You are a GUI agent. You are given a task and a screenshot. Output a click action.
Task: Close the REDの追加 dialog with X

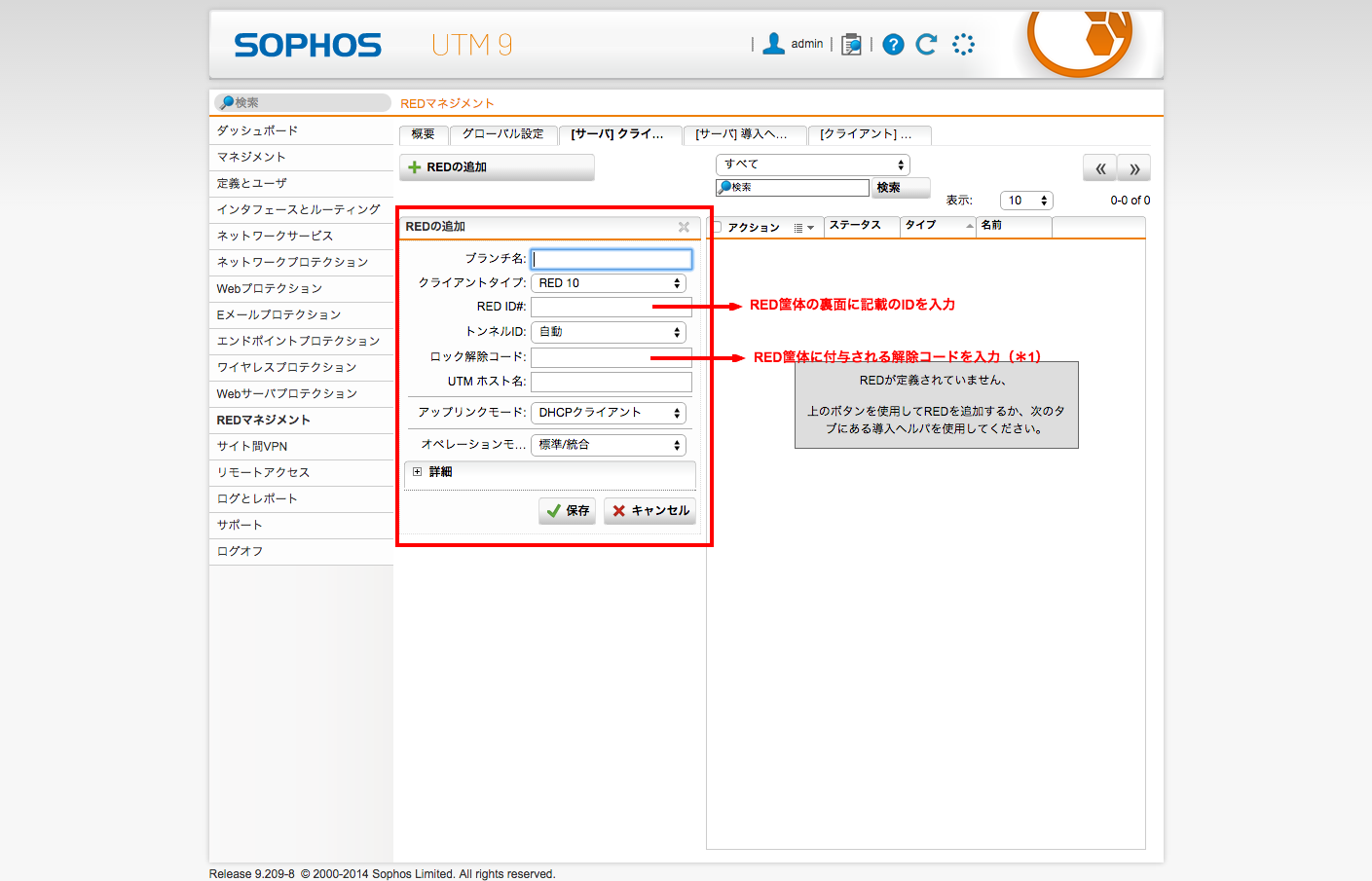pos(684,227)
